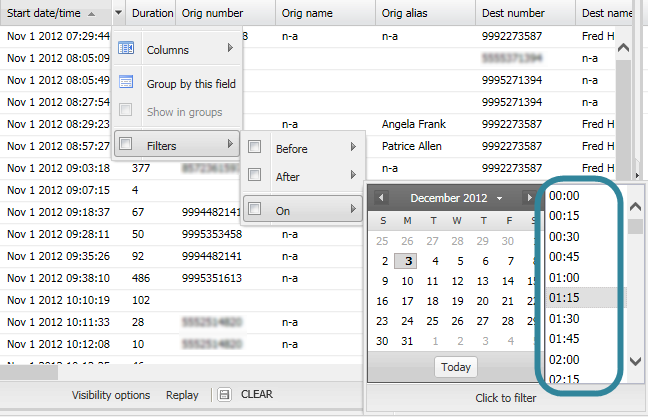The width and height of the screenshot is (648, 417).
Task: Check the Before filter checkbox
Action: [255, 148]
